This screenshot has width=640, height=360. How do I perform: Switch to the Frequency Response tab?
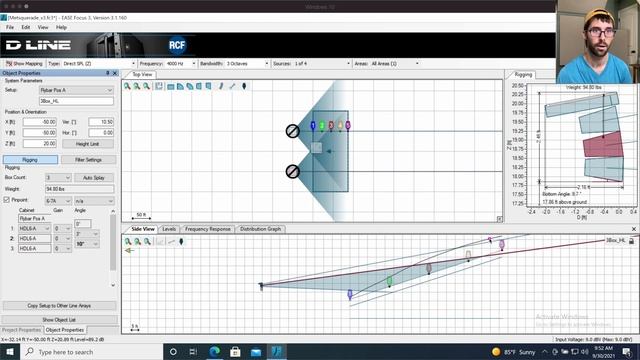(207, 229)
